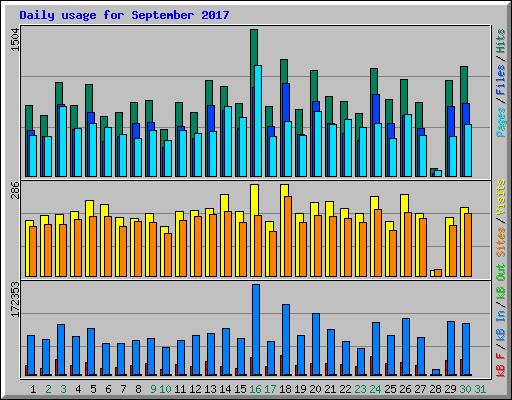The width and height of the screenshot is (512, 400).
Task: Click the cyan pages bar for day 16
Action: tap(258, 121)
